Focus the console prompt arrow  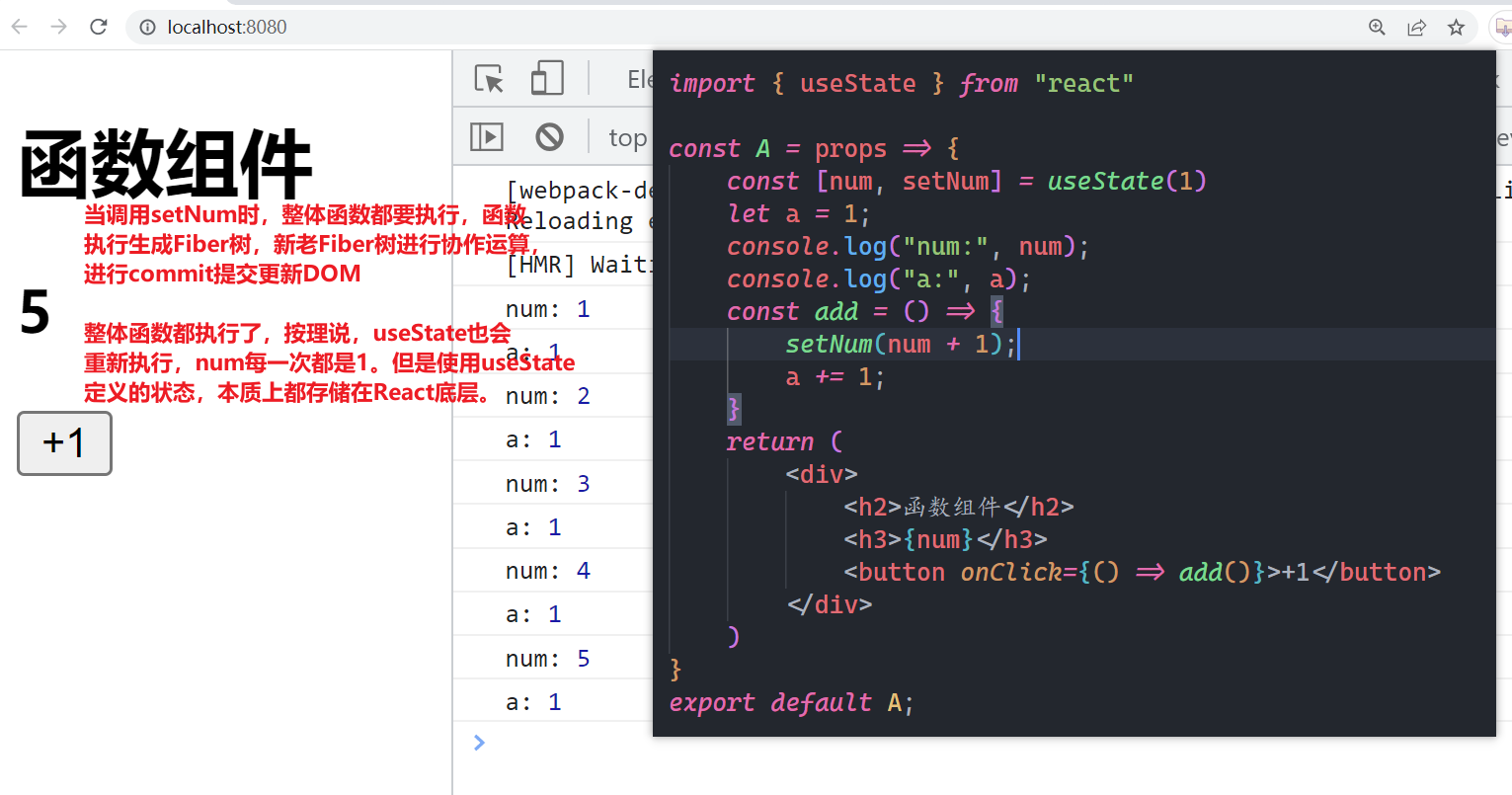(479, 742)
